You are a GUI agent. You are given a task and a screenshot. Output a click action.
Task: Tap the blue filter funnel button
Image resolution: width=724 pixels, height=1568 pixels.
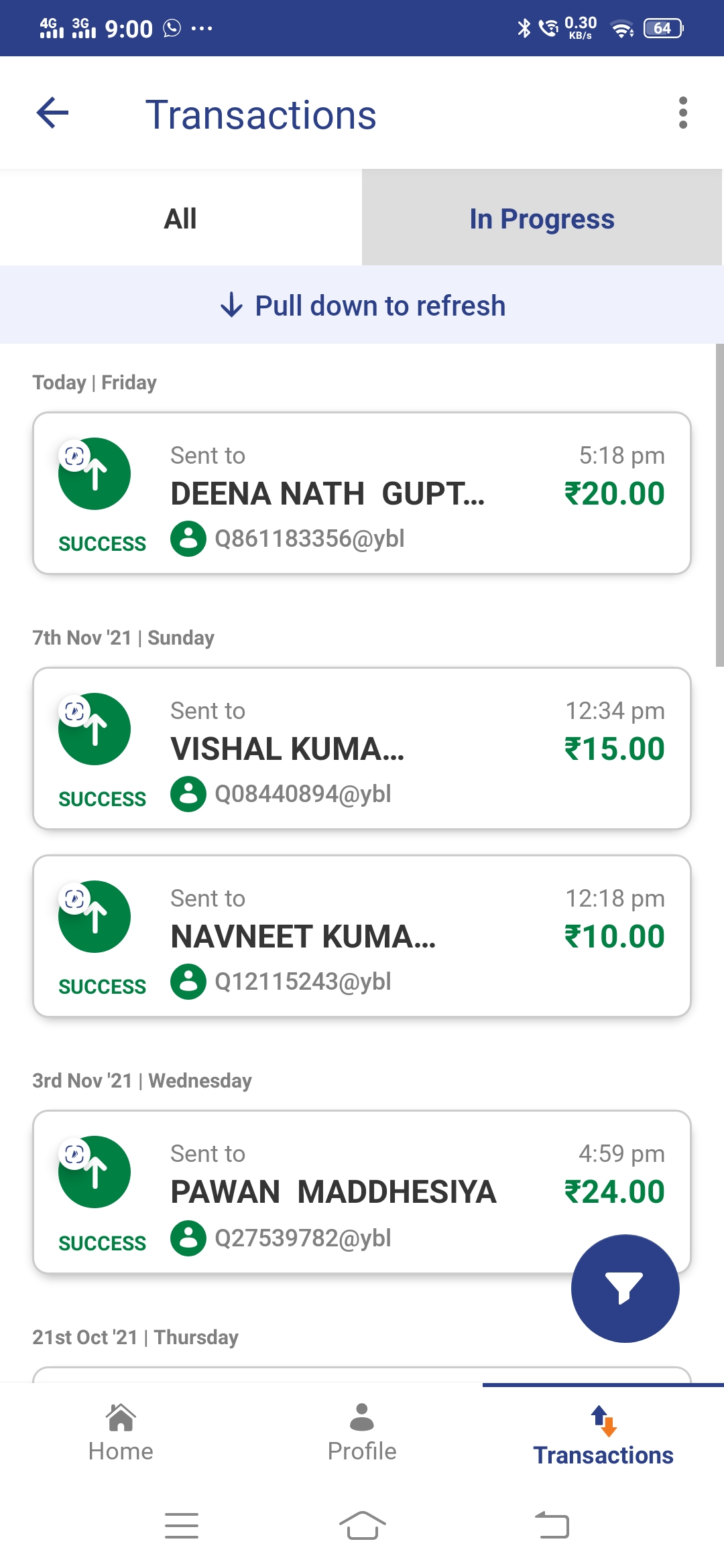625,1288
